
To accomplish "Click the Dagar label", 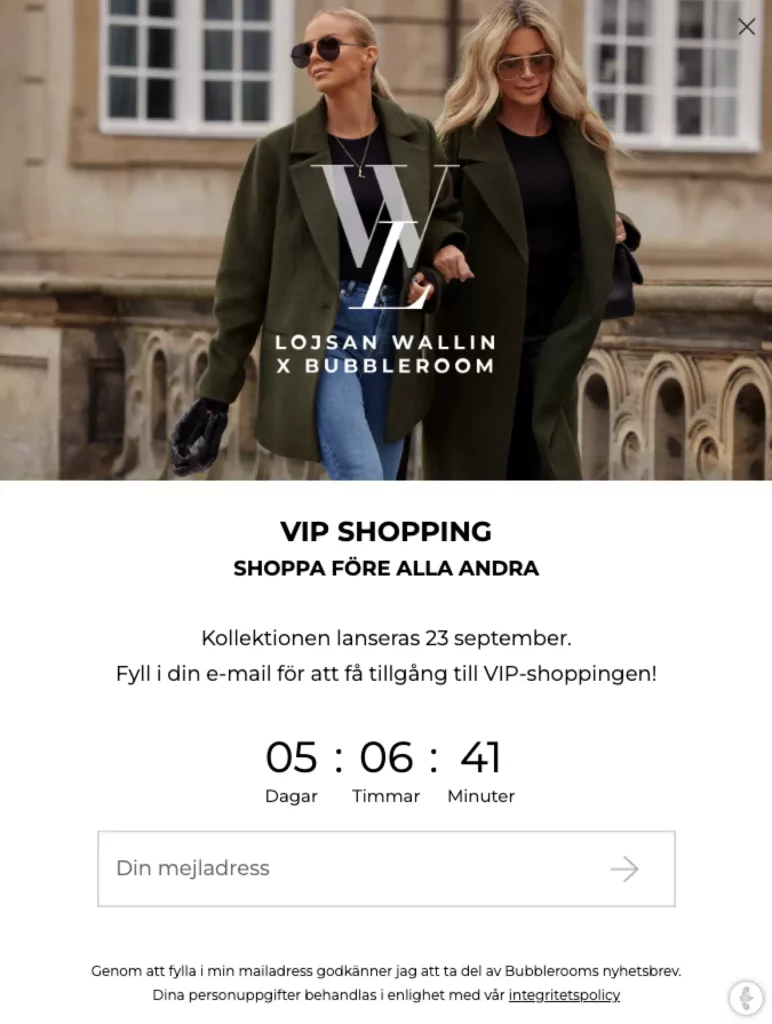I will [x=291, y=796].
